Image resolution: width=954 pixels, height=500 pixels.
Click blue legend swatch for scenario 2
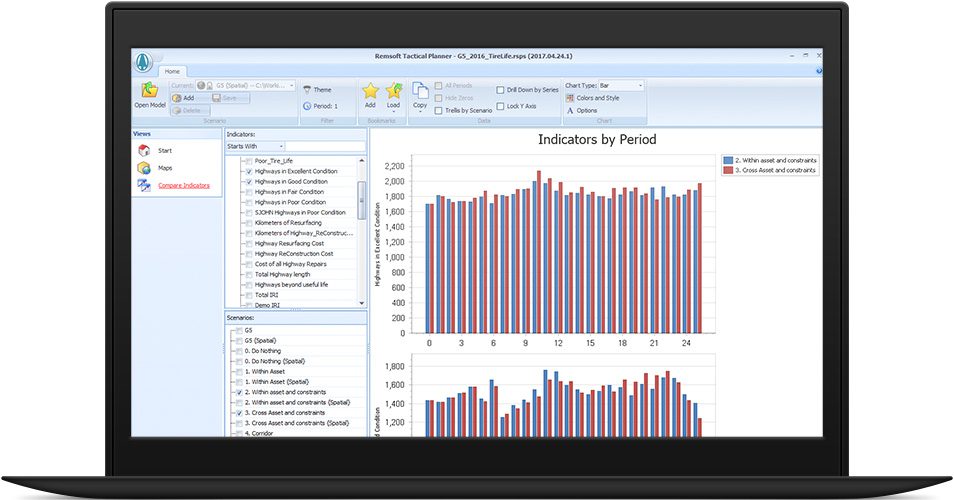pyautogui.click(x=728, y=161)
